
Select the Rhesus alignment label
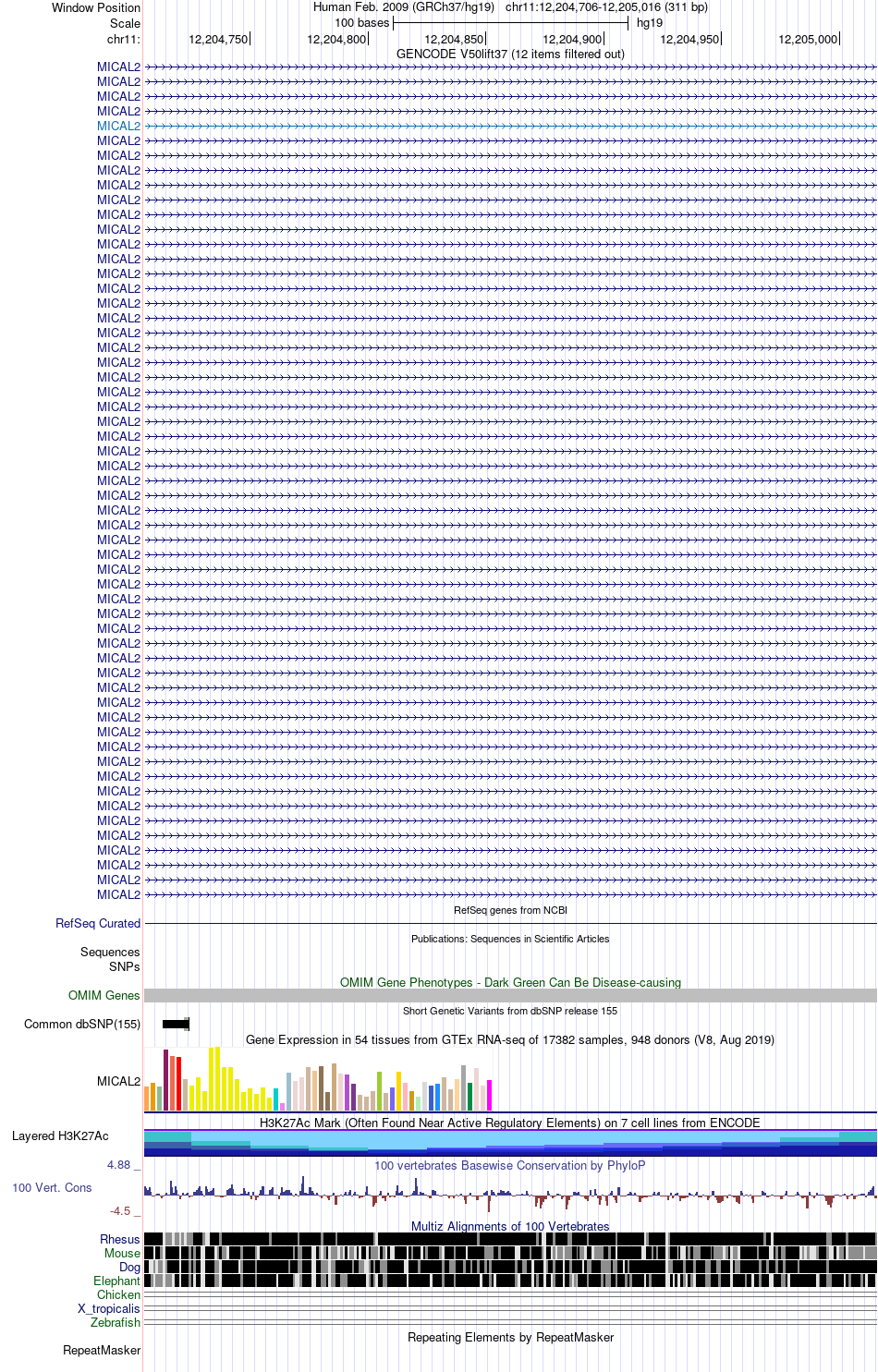[x=120, y=1239]
